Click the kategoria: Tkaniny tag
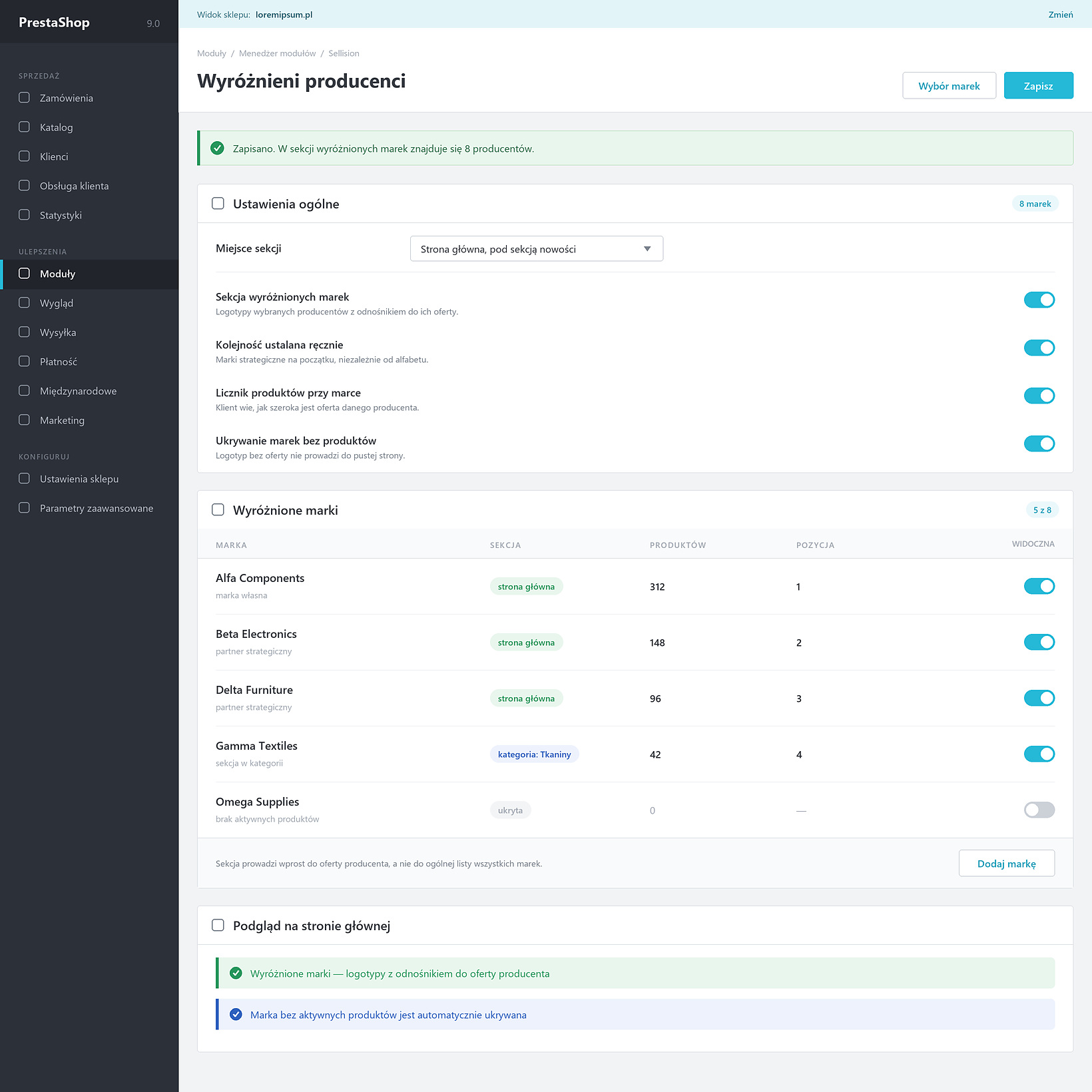Viewport: 1092px width, 1092px height. tap(535, 754)
